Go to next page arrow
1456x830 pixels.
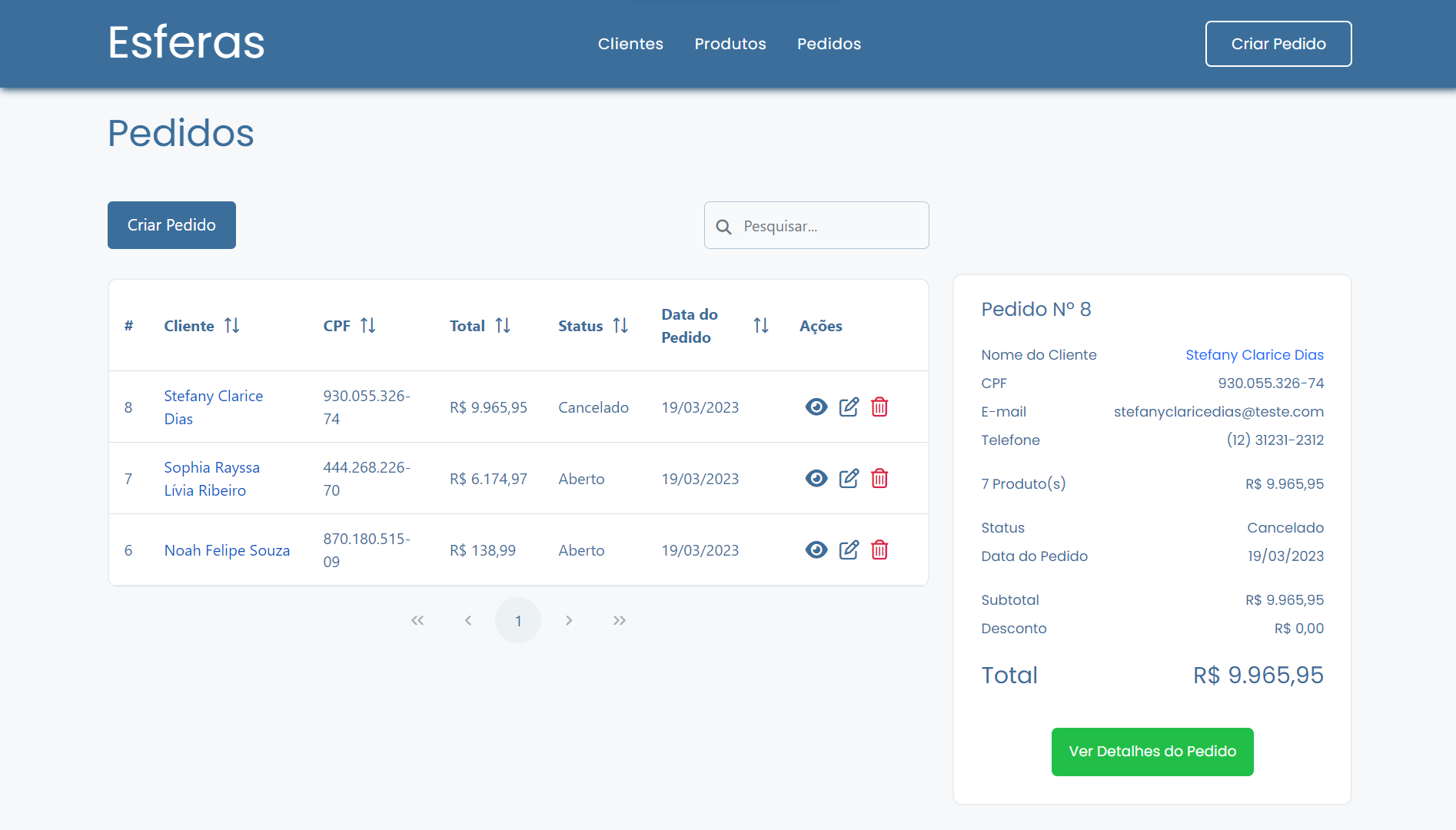coord(569,620)
